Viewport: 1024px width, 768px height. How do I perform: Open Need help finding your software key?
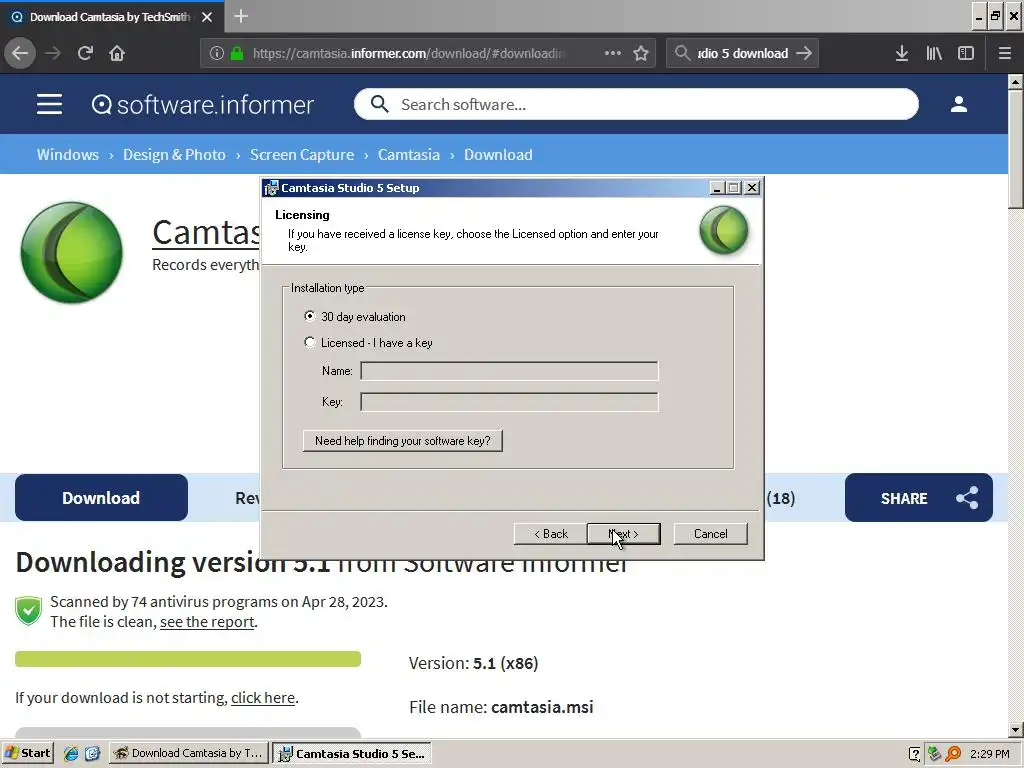pyautogui.click(x=402, y=441)
